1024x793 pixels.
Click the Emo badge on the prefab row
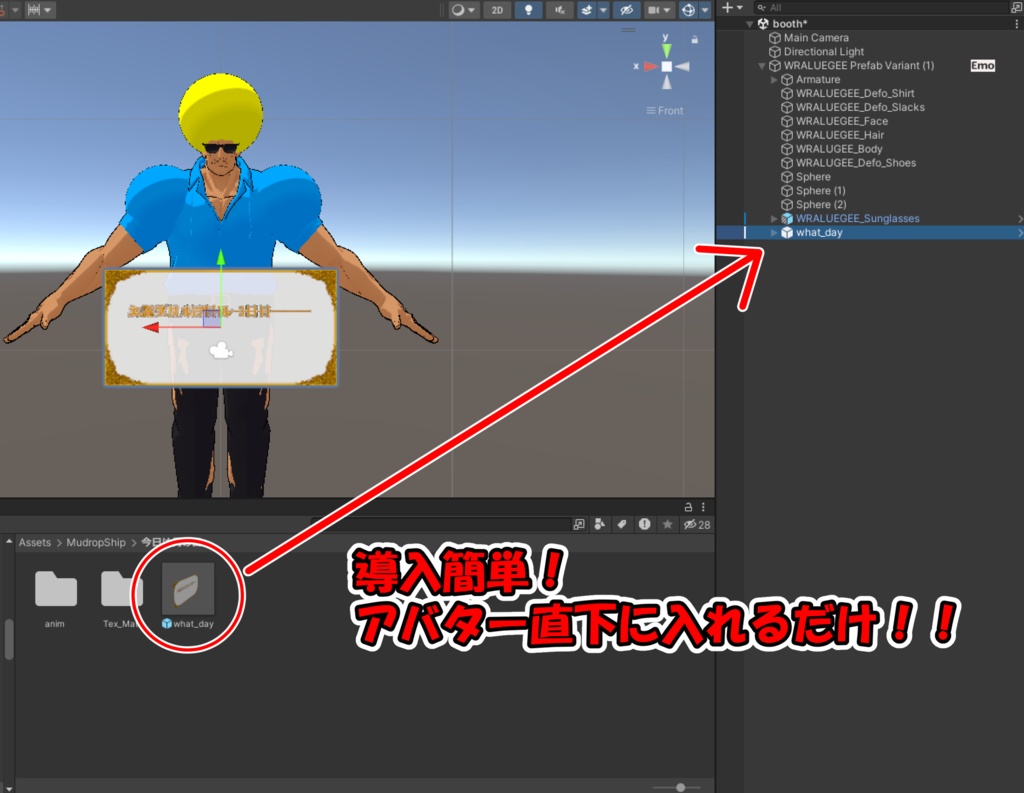[x=982, y=65]
